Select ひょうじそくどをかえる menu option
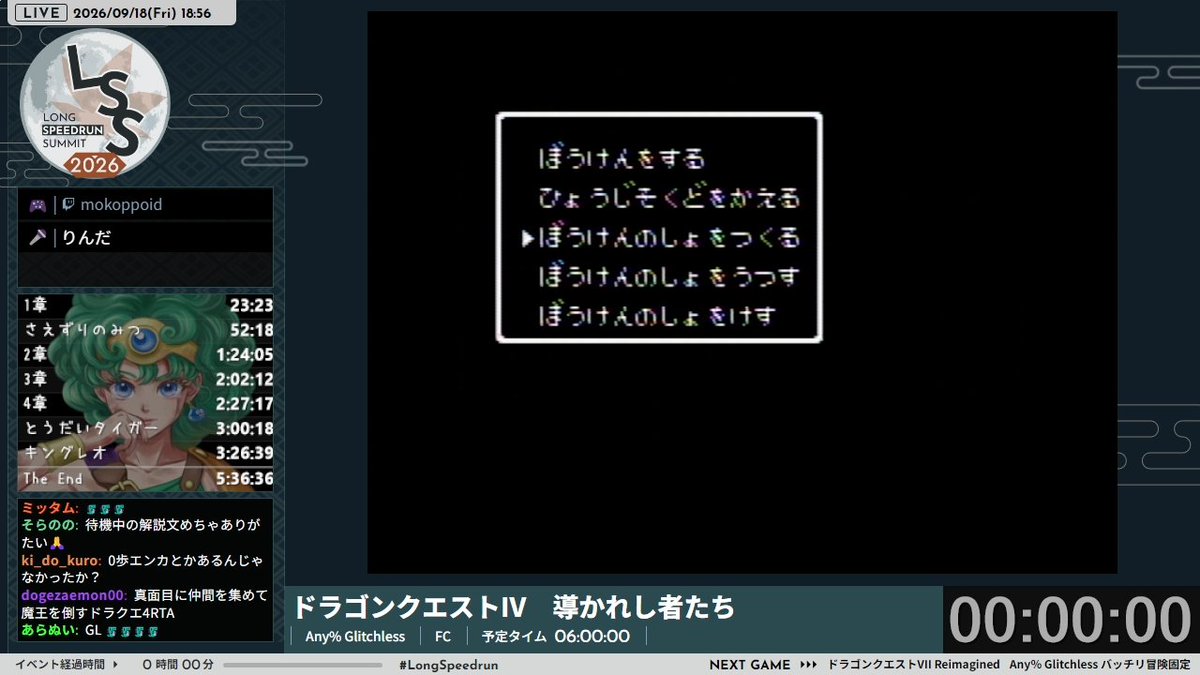Image resolution: width=1200 pixels, height=675 pixels. pyautogui.click(x=670, y=198)
